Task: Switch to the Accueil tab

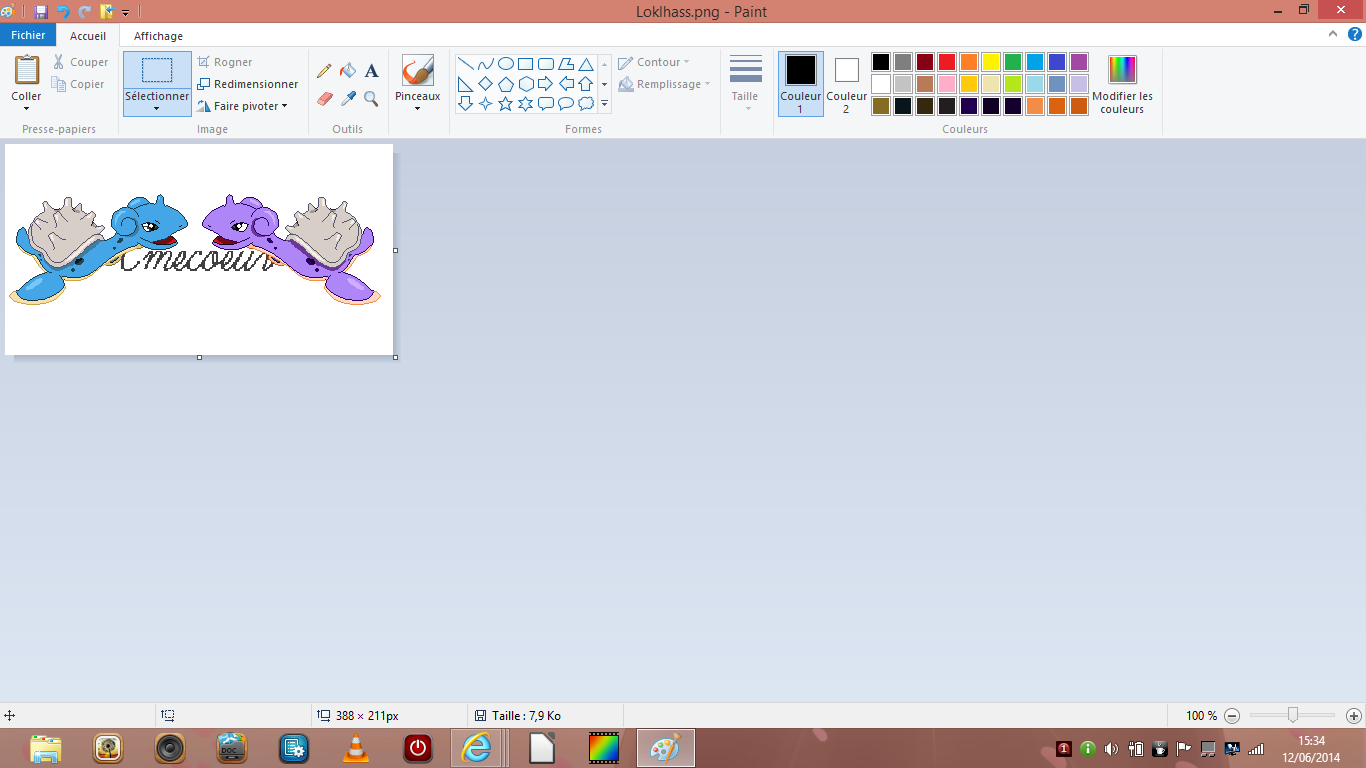Action: point(88,36)
